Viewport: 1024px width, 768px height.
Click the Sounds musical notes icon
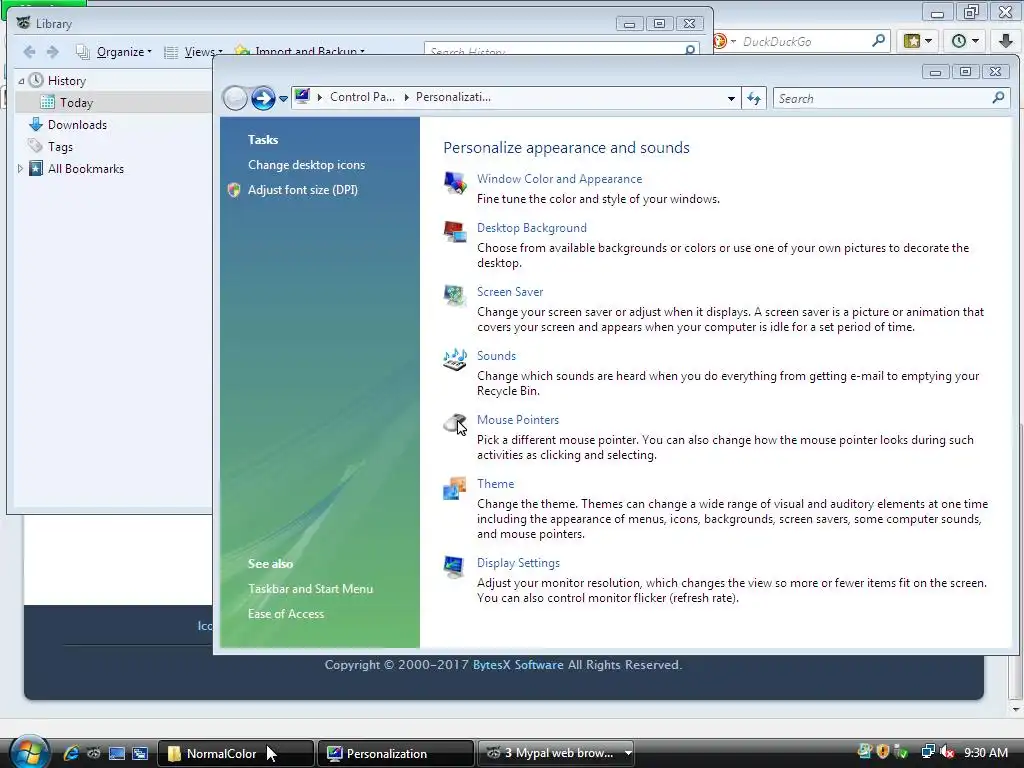click(455, 359)
